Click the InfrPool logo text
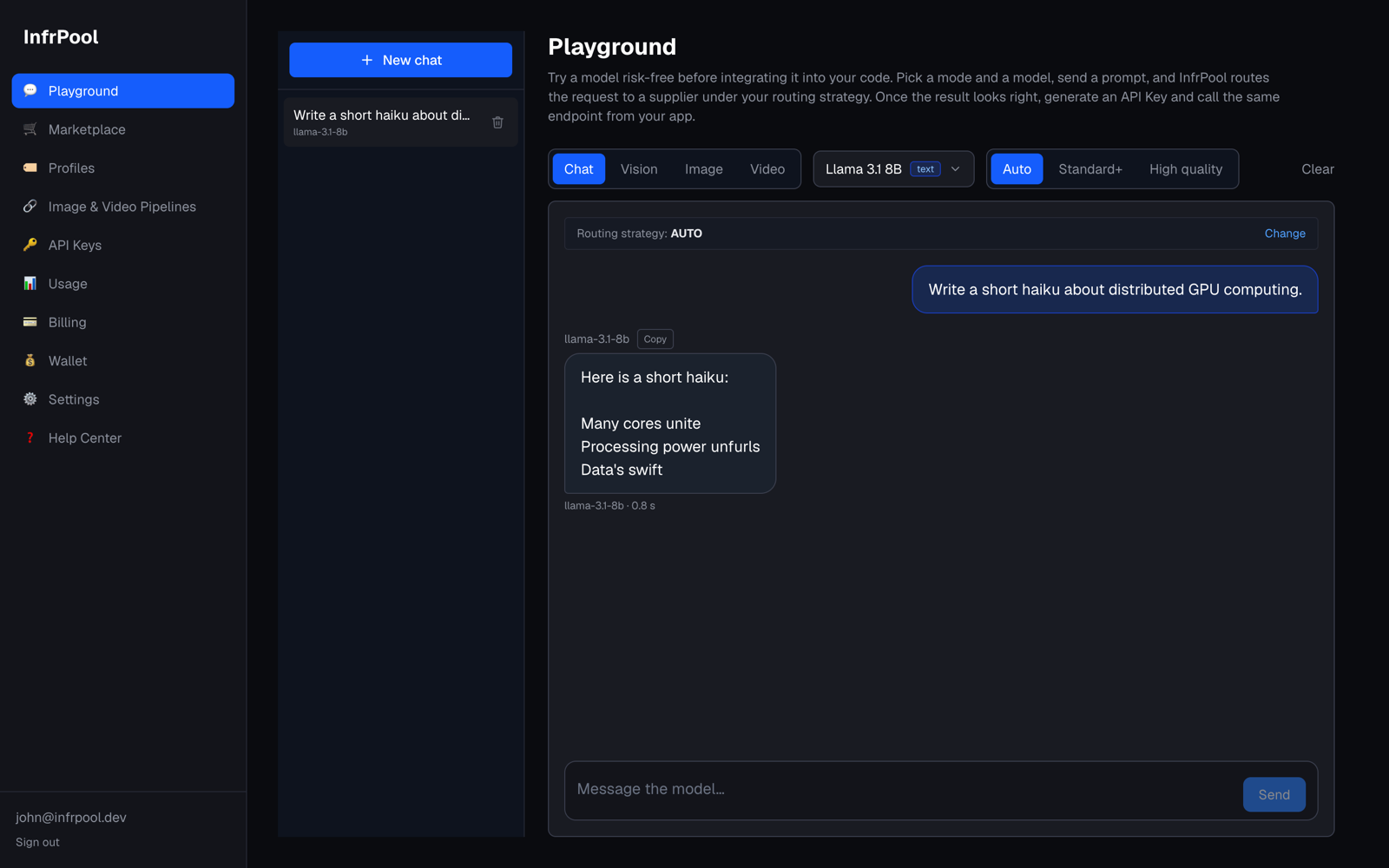 61,36
